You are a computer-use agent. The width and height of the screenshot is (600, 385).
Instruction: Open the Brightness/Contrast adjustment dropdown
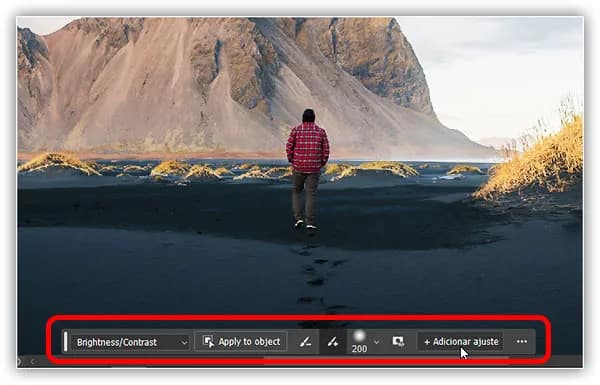coord(131,342)
